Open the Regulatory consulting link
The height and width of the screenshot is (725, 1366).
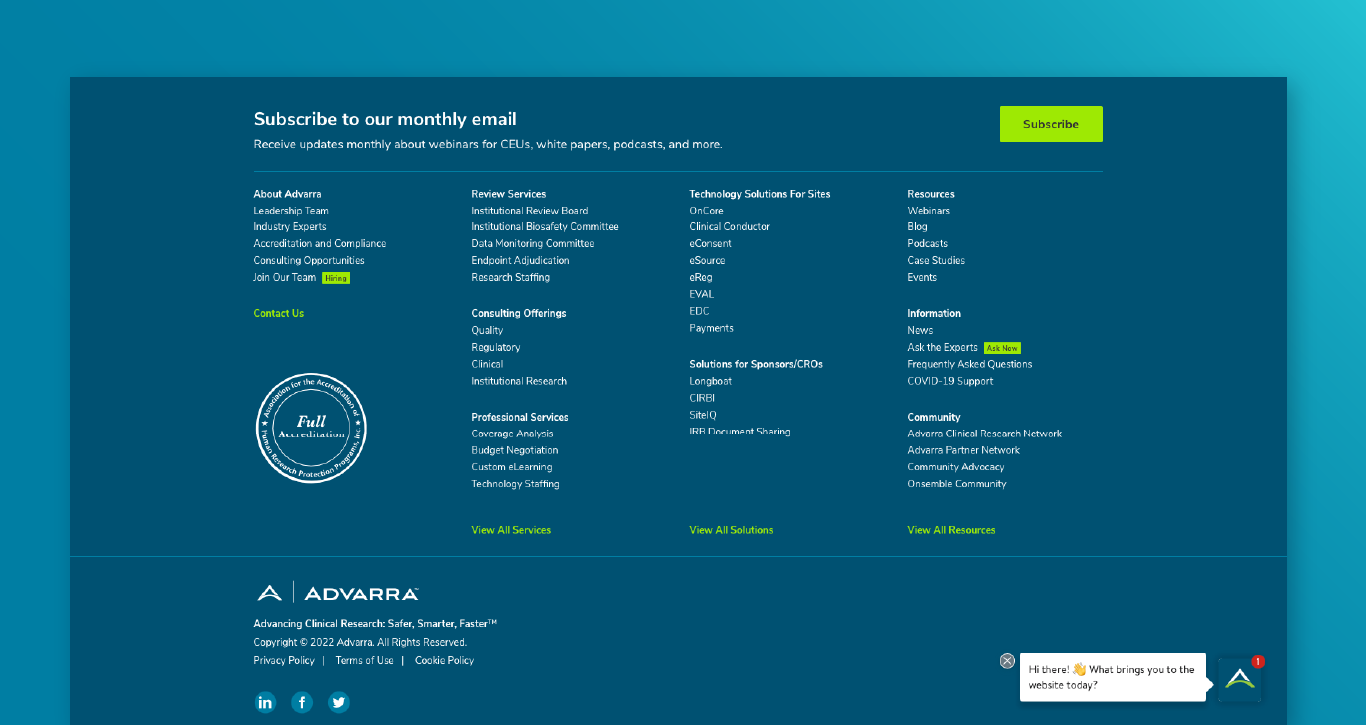coord(496,348)
